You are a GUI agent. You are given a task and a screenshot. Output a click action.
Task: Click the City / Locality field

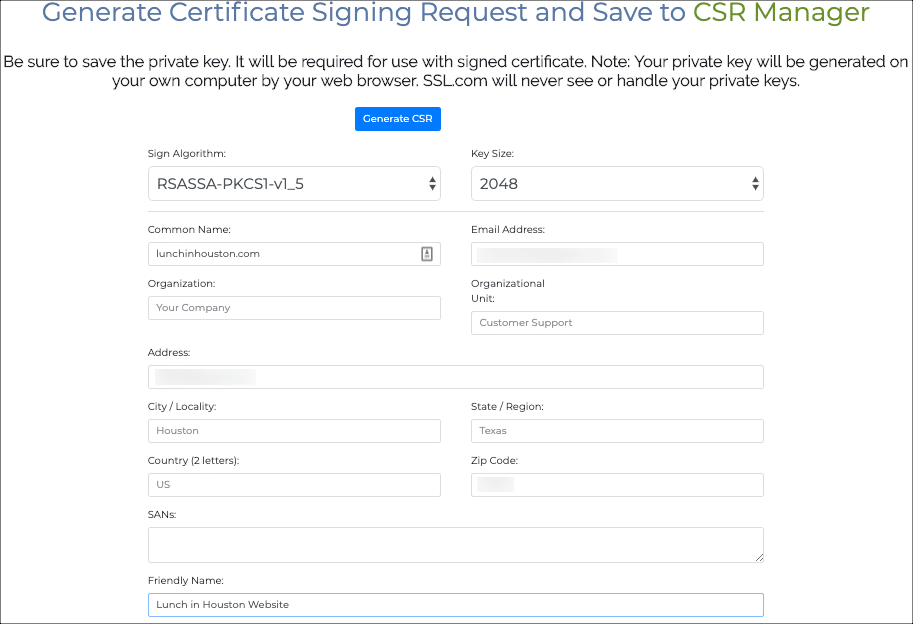tap(294, 431)
